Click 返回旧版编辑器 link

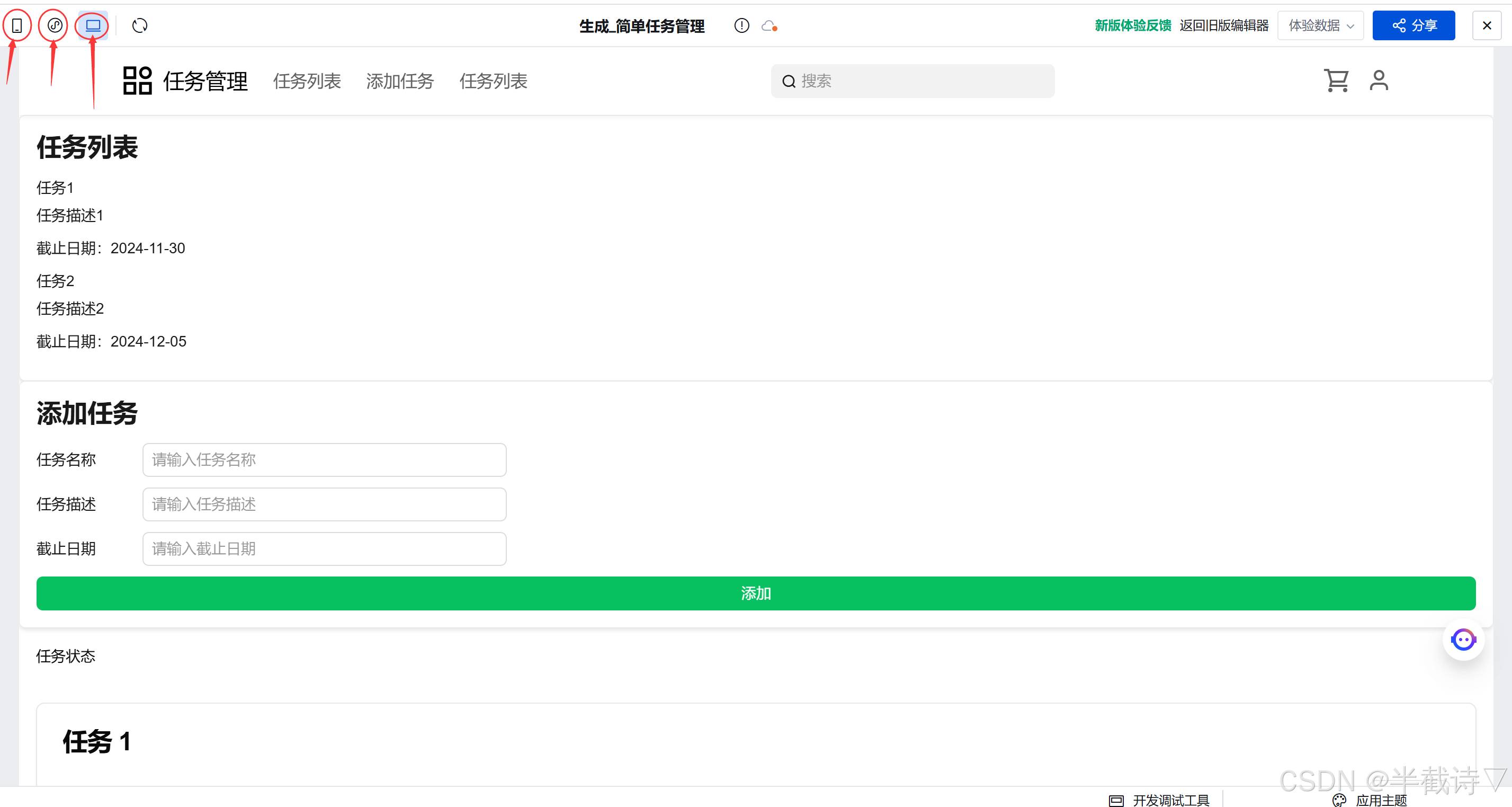pos(1224,25)
